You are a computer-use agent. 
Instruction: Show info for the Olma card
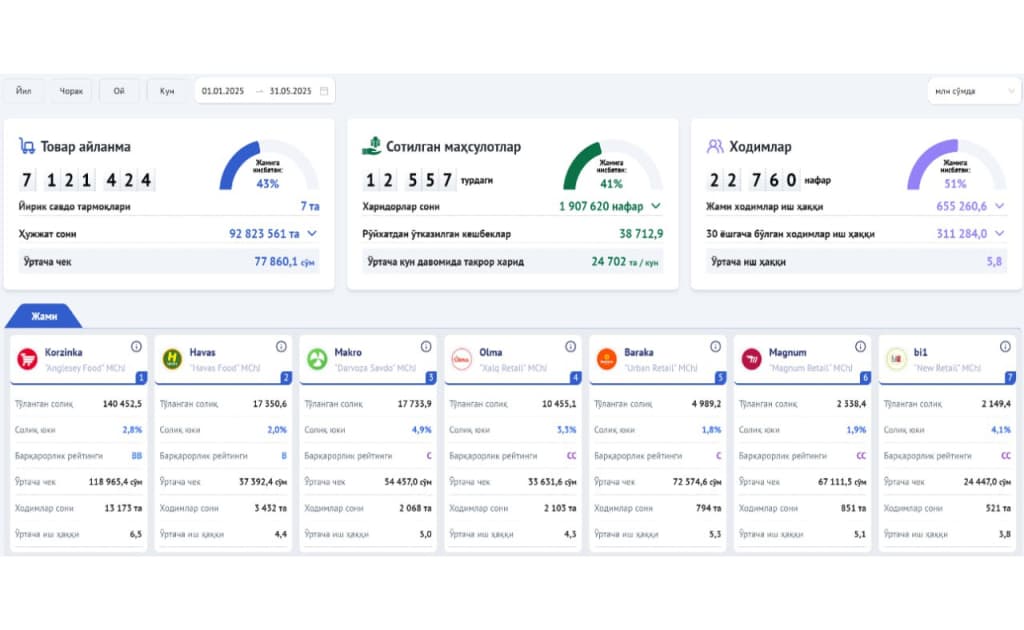pos(570,347)
